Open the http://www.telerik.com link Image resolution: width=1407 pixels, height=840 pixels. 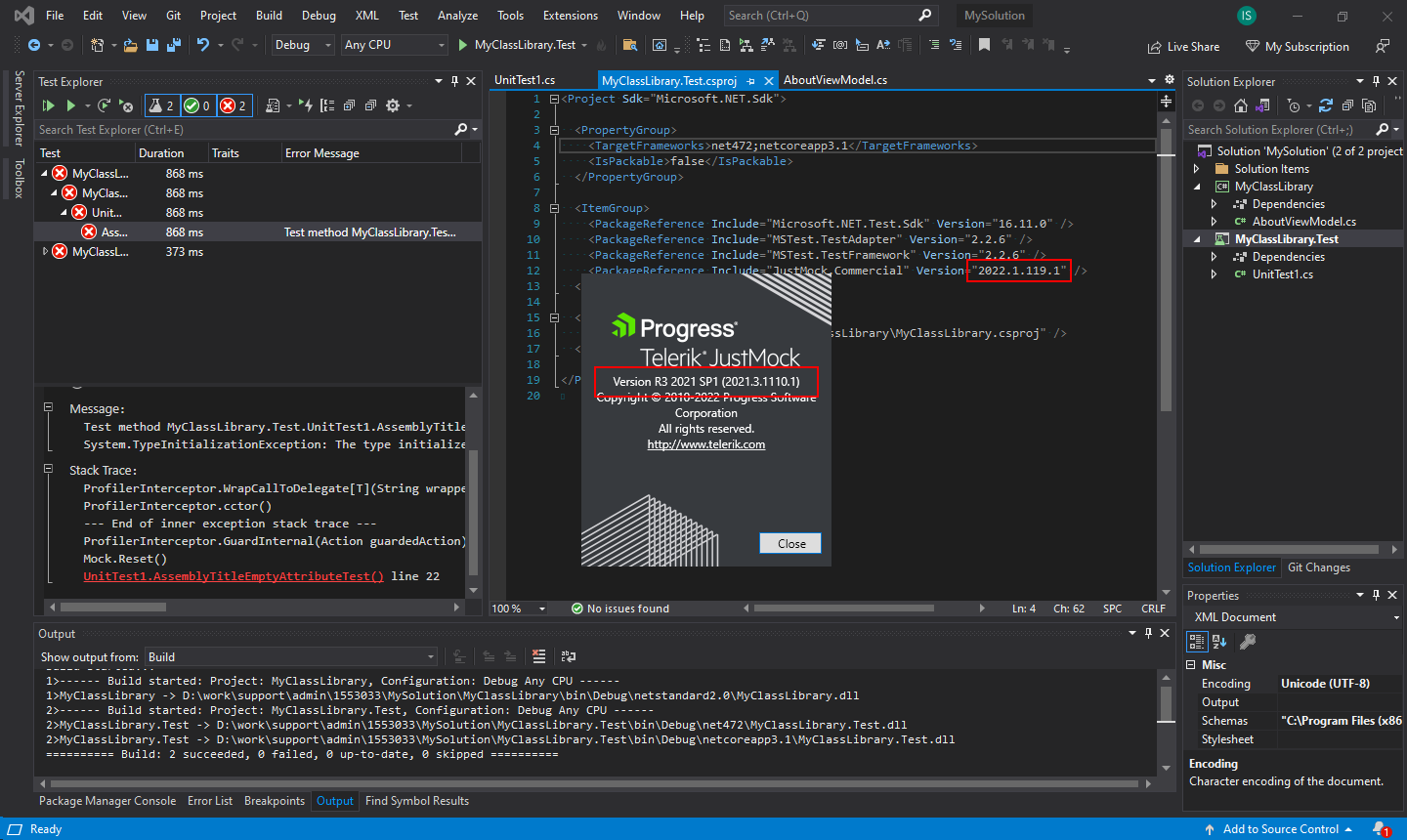[x=706, y=444]
